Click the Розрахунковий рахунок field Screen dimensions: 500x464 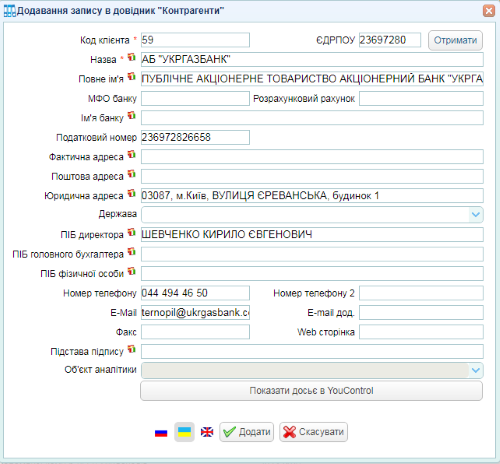pyautogui.click(x=421, y=99)
